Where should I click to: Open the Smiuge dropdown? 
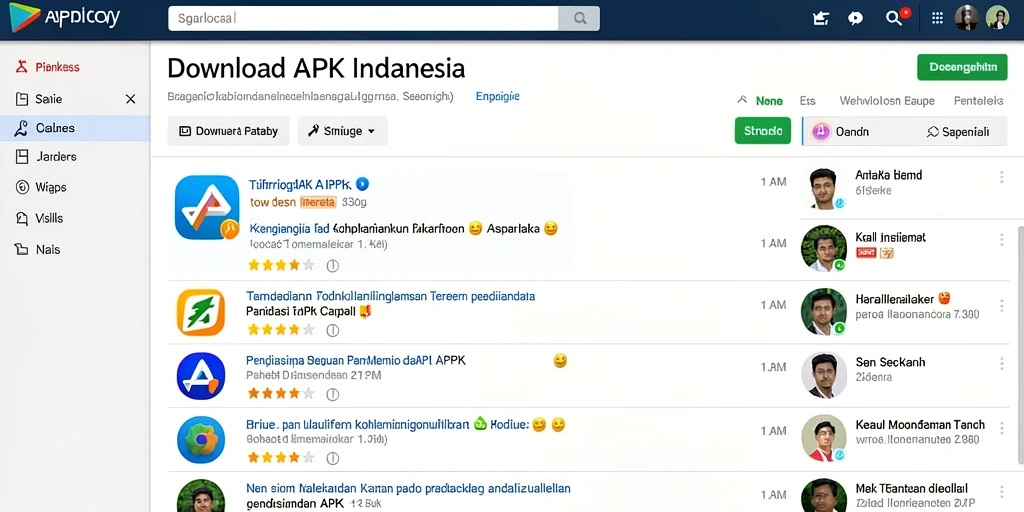click(342, 131)
